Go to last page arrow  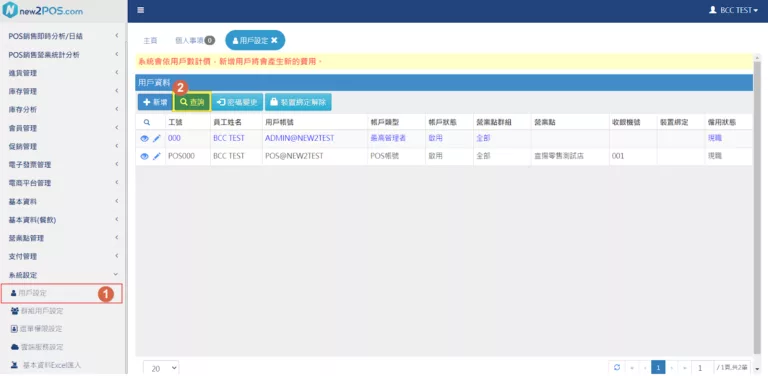[684, 367]
